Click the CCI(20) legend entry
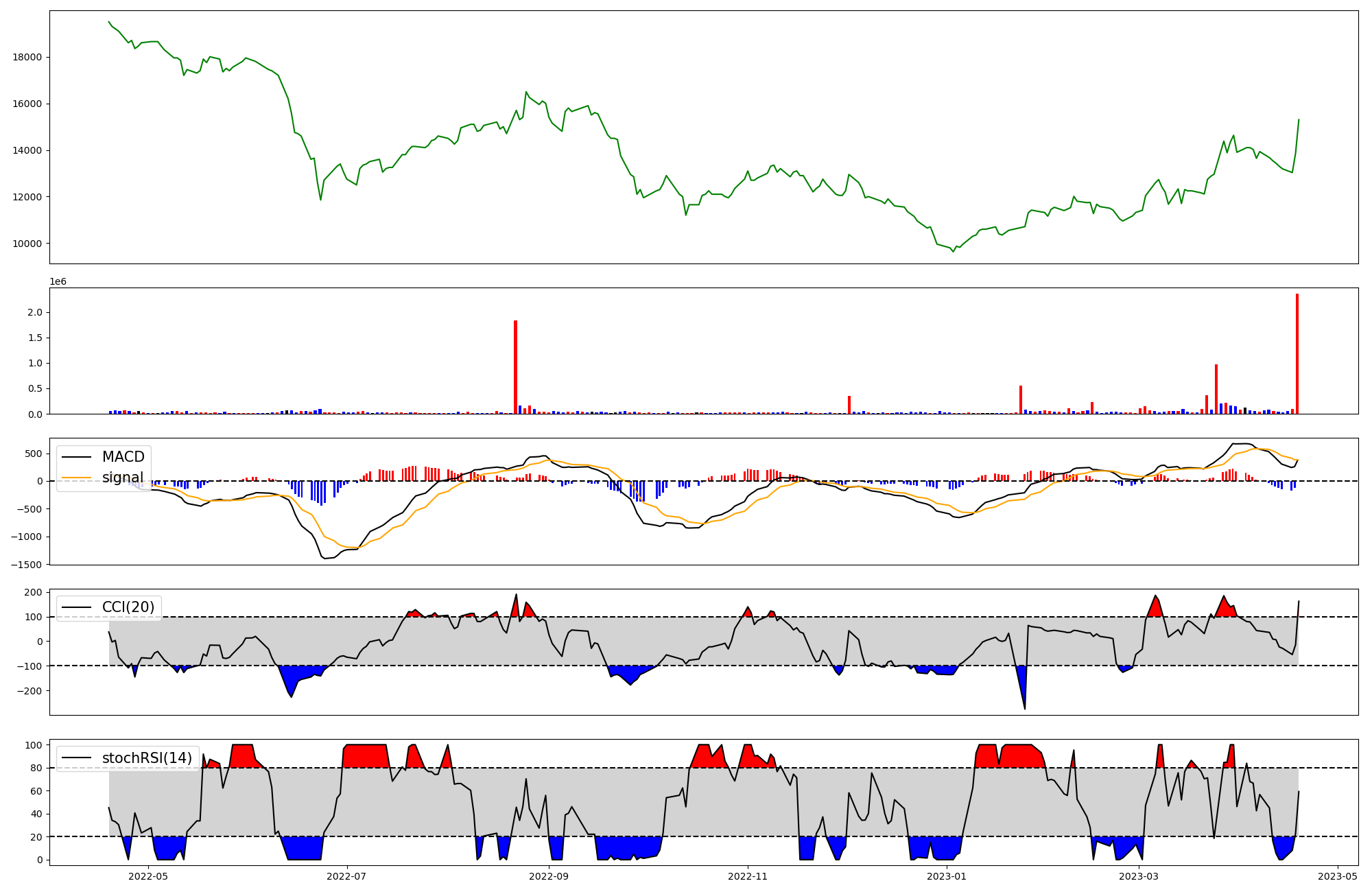 click(x=128, y=607)
